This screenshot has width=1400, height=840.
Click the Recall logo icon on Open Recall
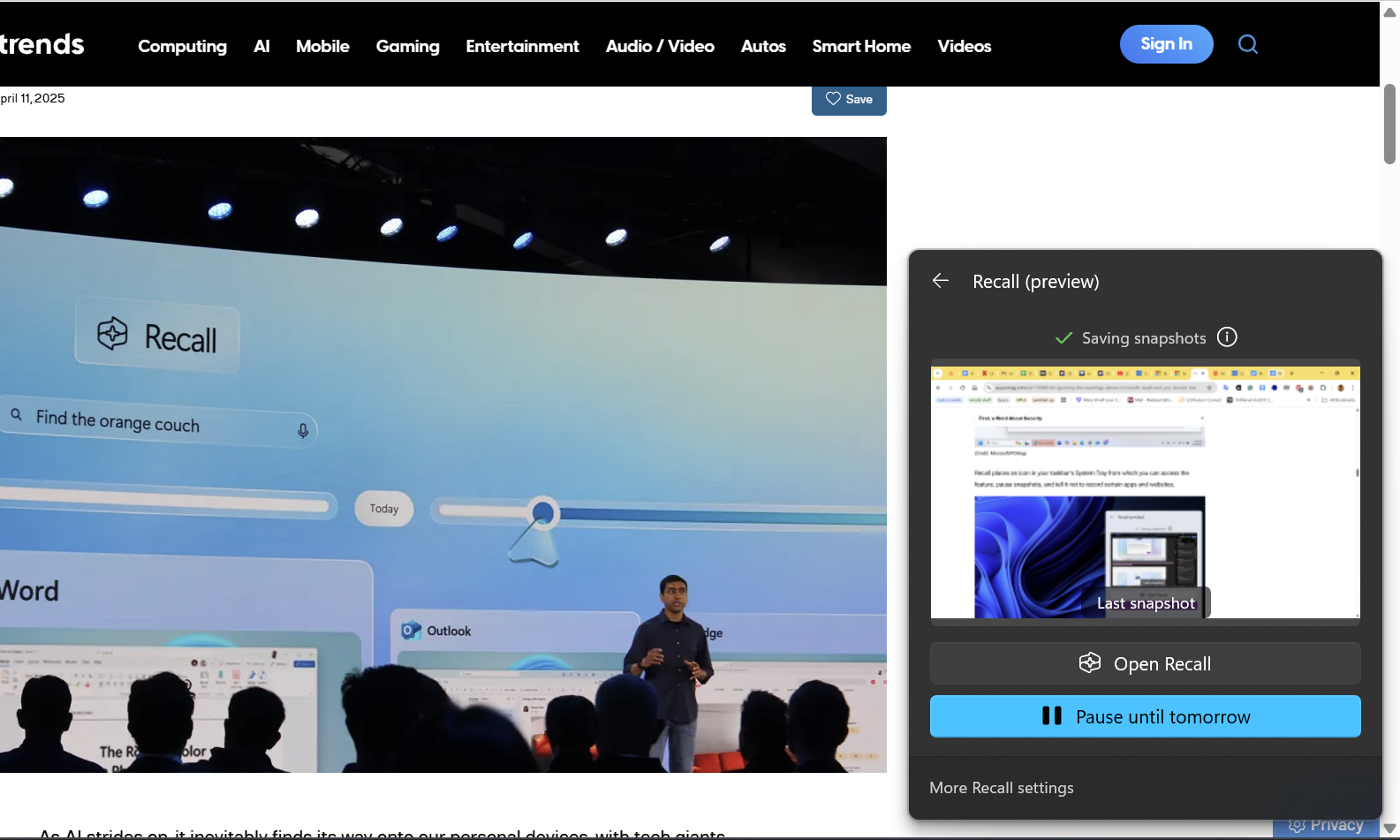(1090, 663)
